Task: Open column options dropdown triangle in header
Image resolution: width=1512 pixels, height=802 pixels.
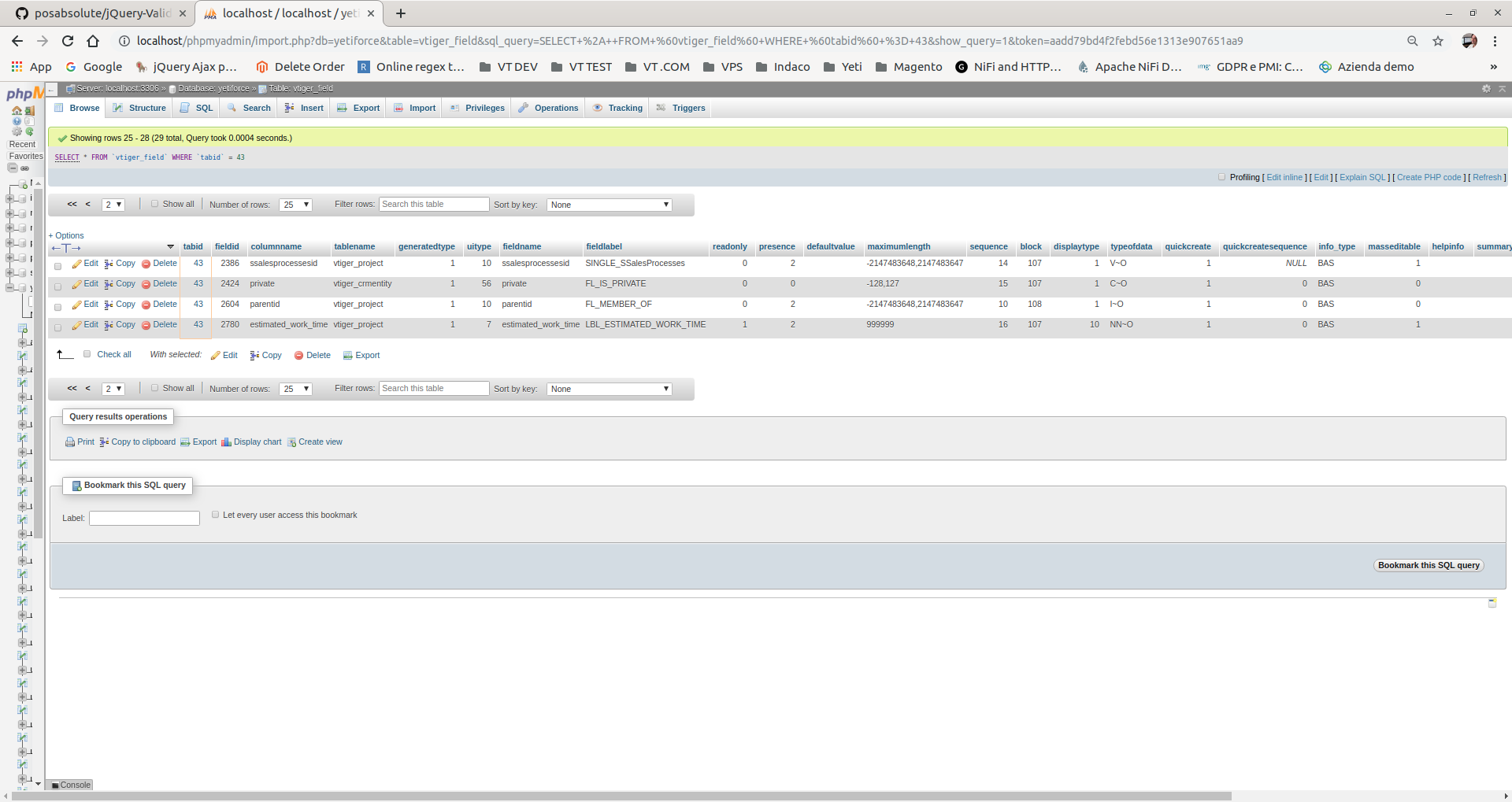Action: click(170, 247)
